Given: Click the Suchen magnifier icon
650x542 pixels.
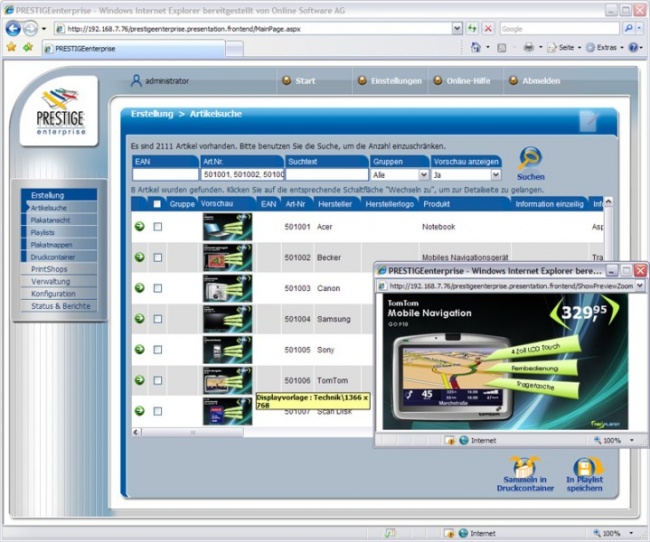Looking at the screenshot, I should click(530, 159).
